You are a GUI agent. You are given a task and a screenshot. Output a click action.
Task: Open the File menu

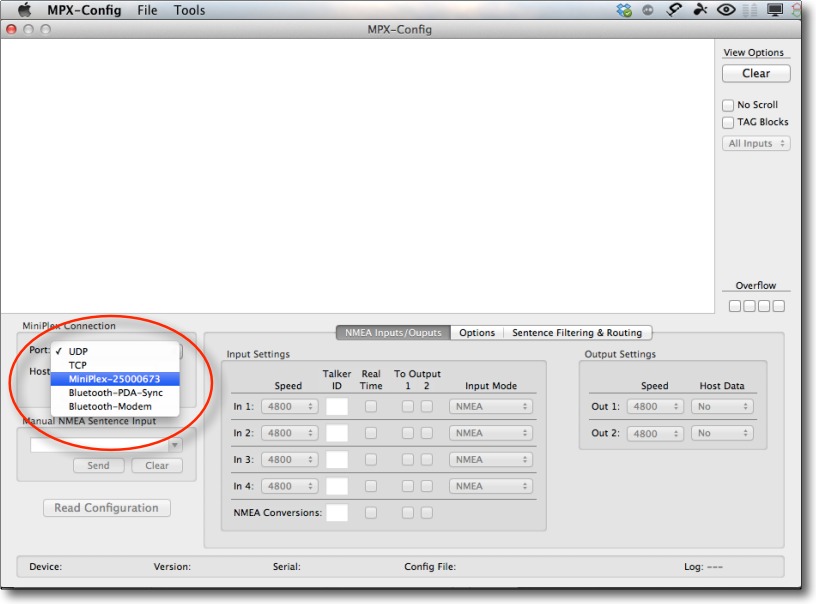click(147, 10)
